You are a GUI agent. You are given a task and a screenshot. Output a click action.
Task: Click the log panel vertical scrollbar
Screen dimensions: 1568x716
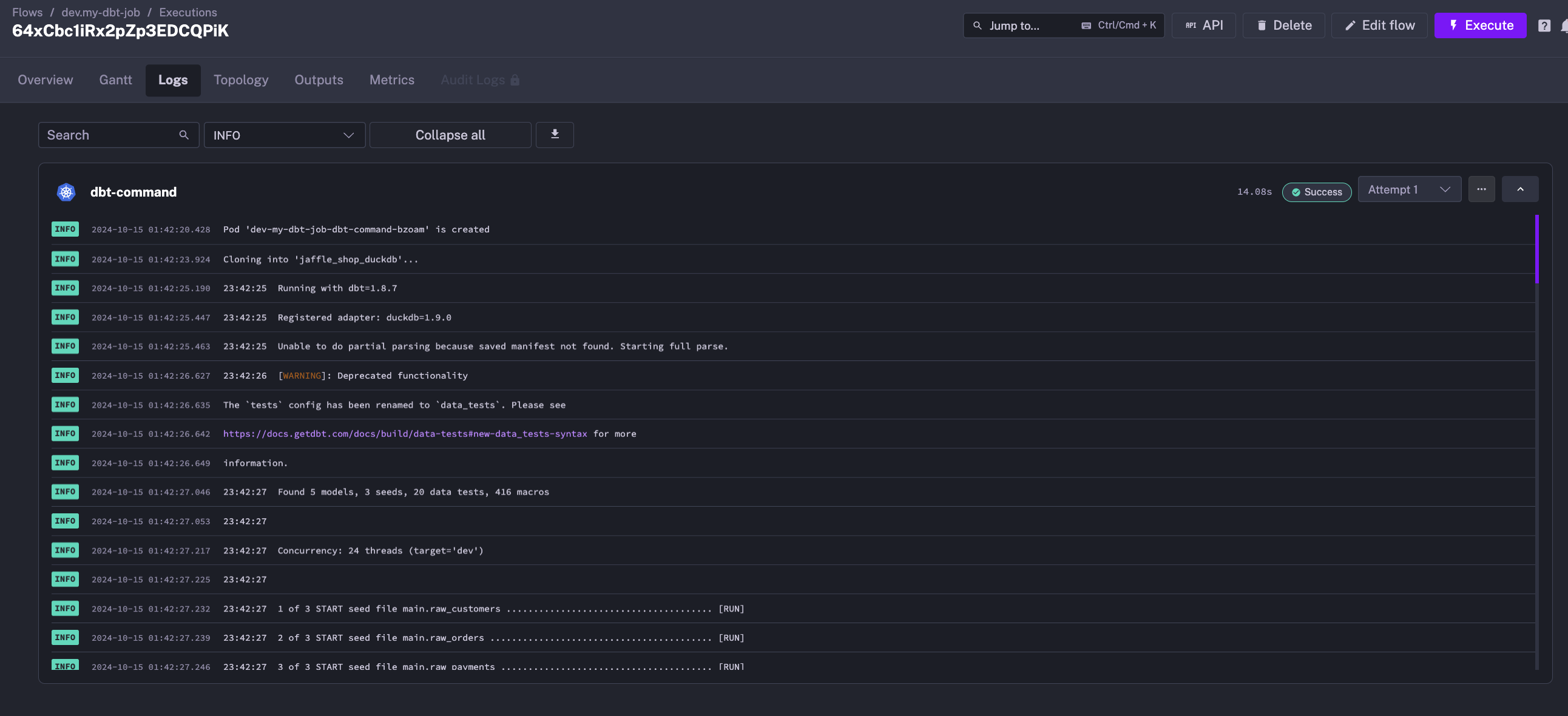[1536, 249]
